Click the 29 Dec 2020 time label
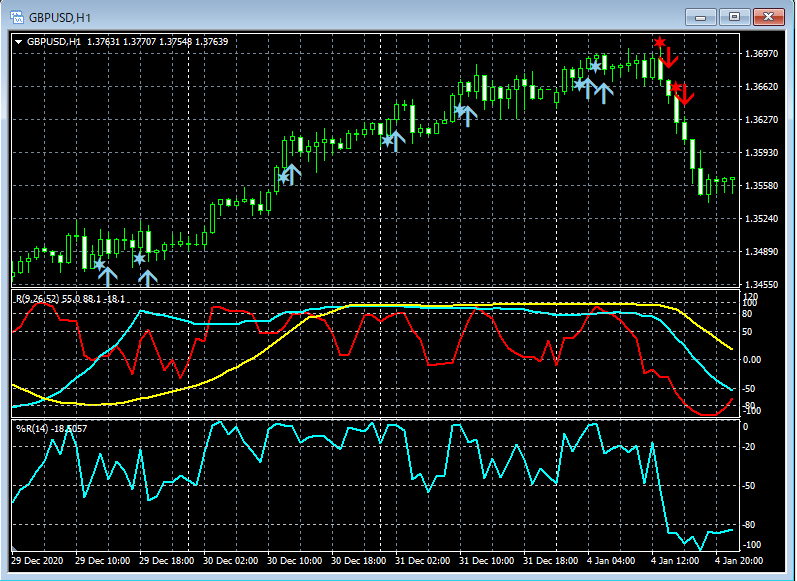797x581 pixels. (37, 561)
